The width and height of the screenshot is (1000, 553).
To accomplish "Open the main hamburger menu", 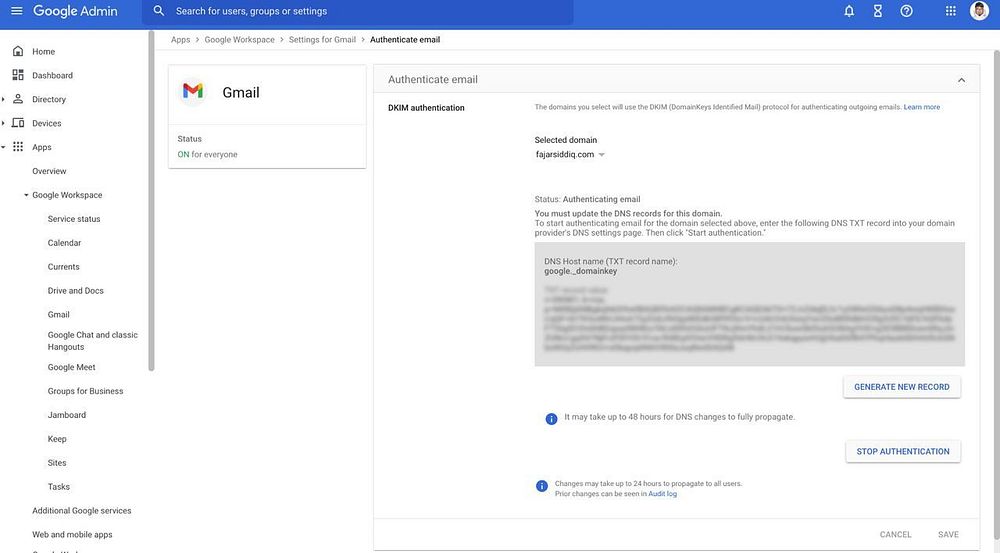I will 17,11.
